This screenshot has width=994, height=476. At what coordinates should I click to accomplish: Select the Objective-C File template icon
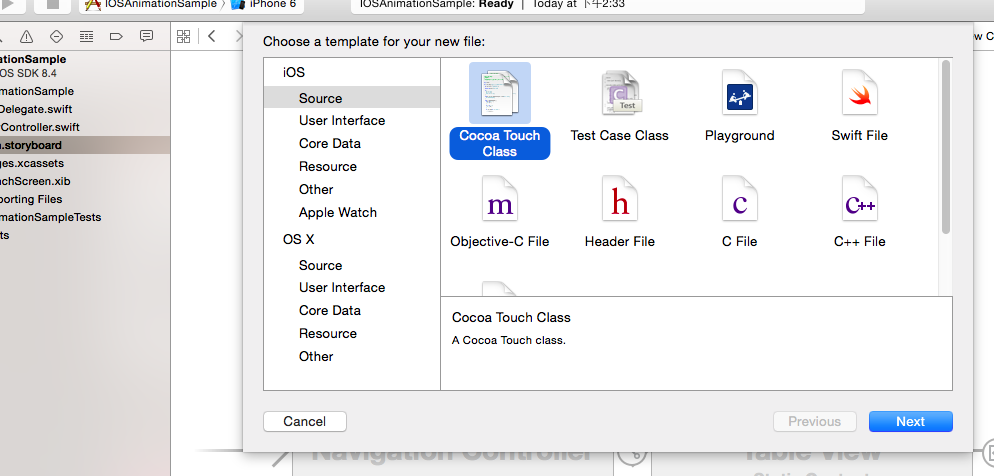499,203
